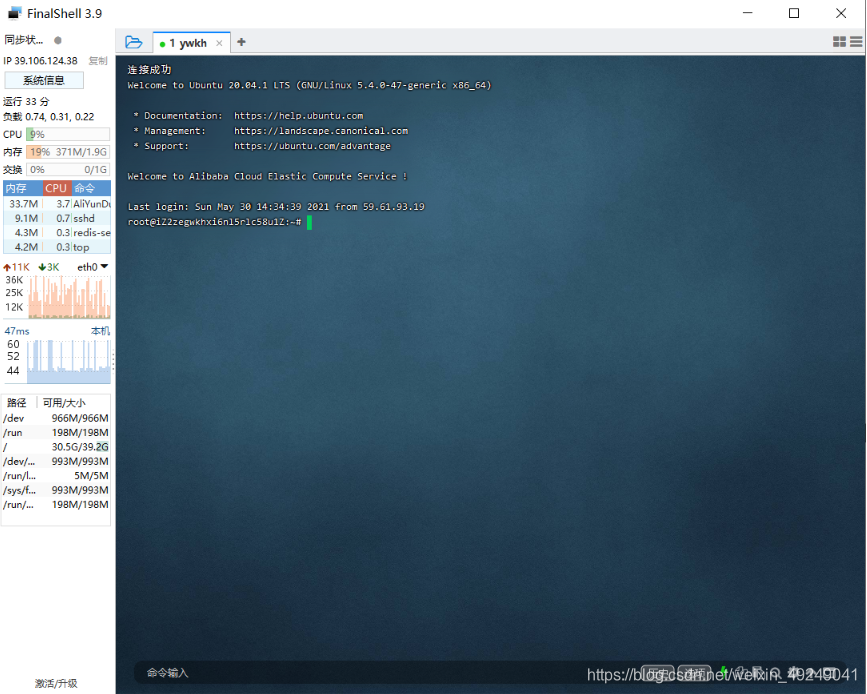Click the 47ms latency value
This screenshot has width=867, height=694.
point(17,331)
